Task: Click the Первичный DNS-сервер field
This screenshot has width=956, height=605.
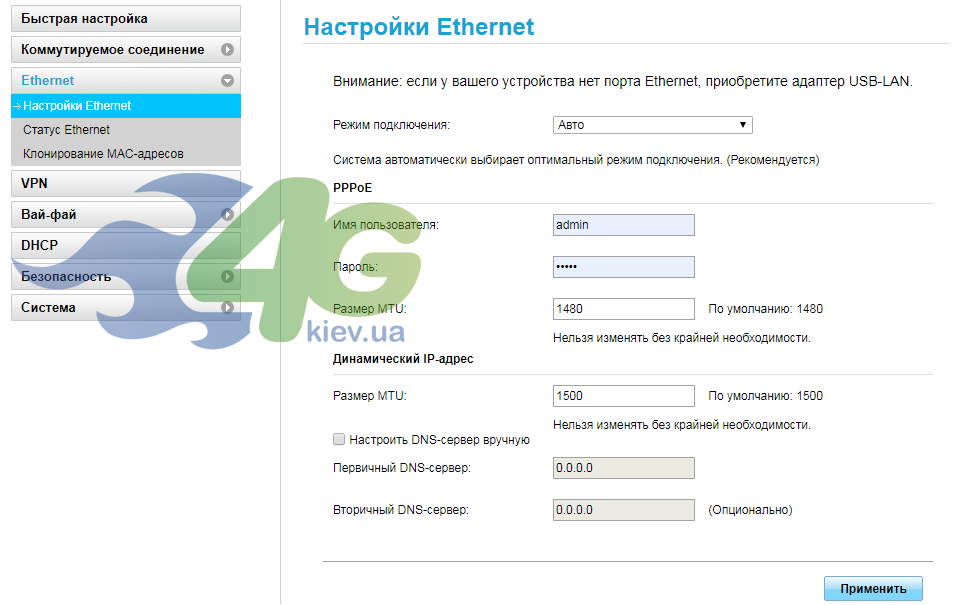Action: (x=624, y=468)
